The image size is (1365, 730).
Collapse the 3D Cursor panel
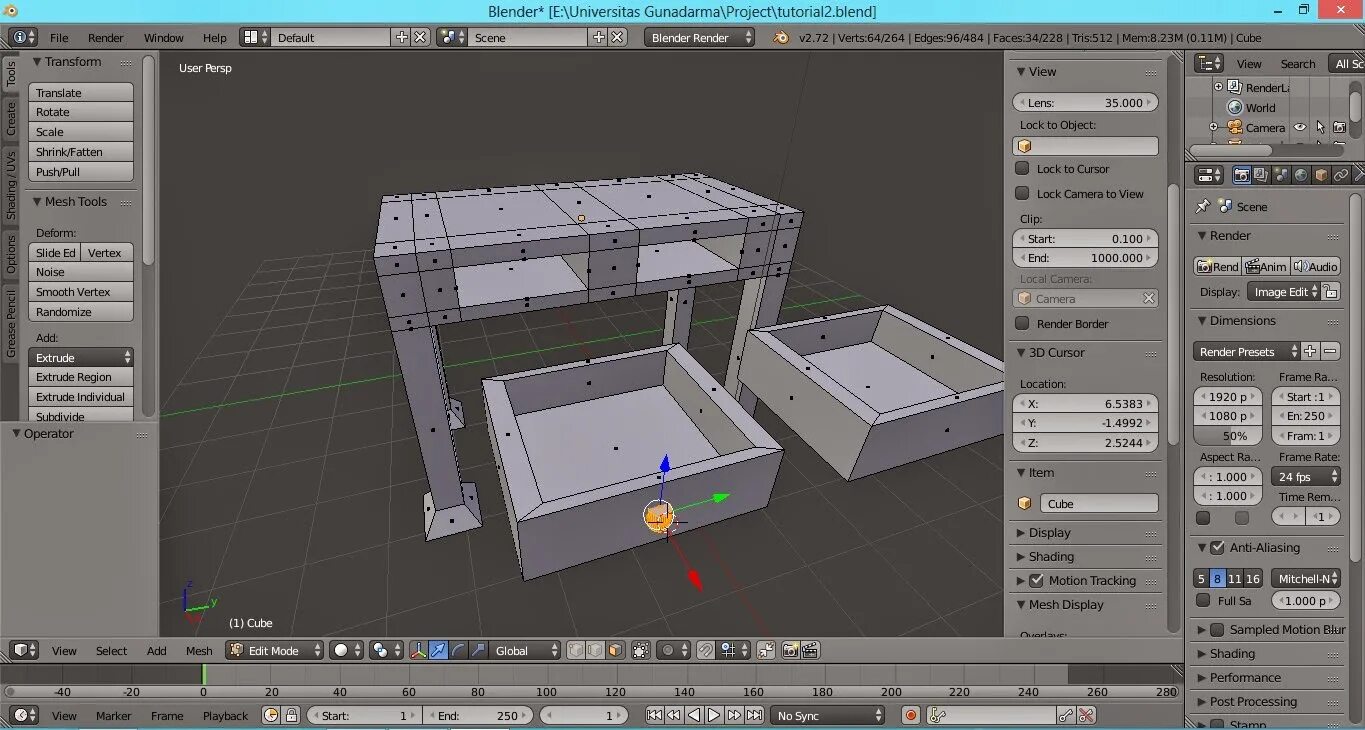pos(1021,352)
